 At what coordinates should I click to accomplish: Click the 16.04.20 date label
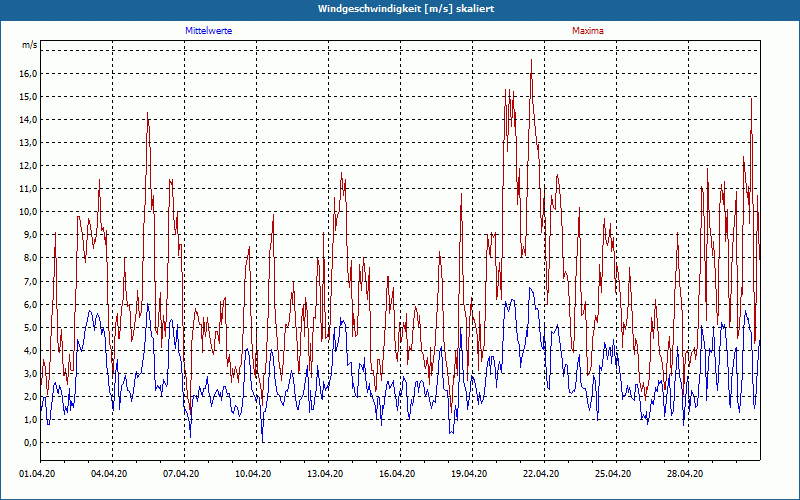[x=397, y=474]
